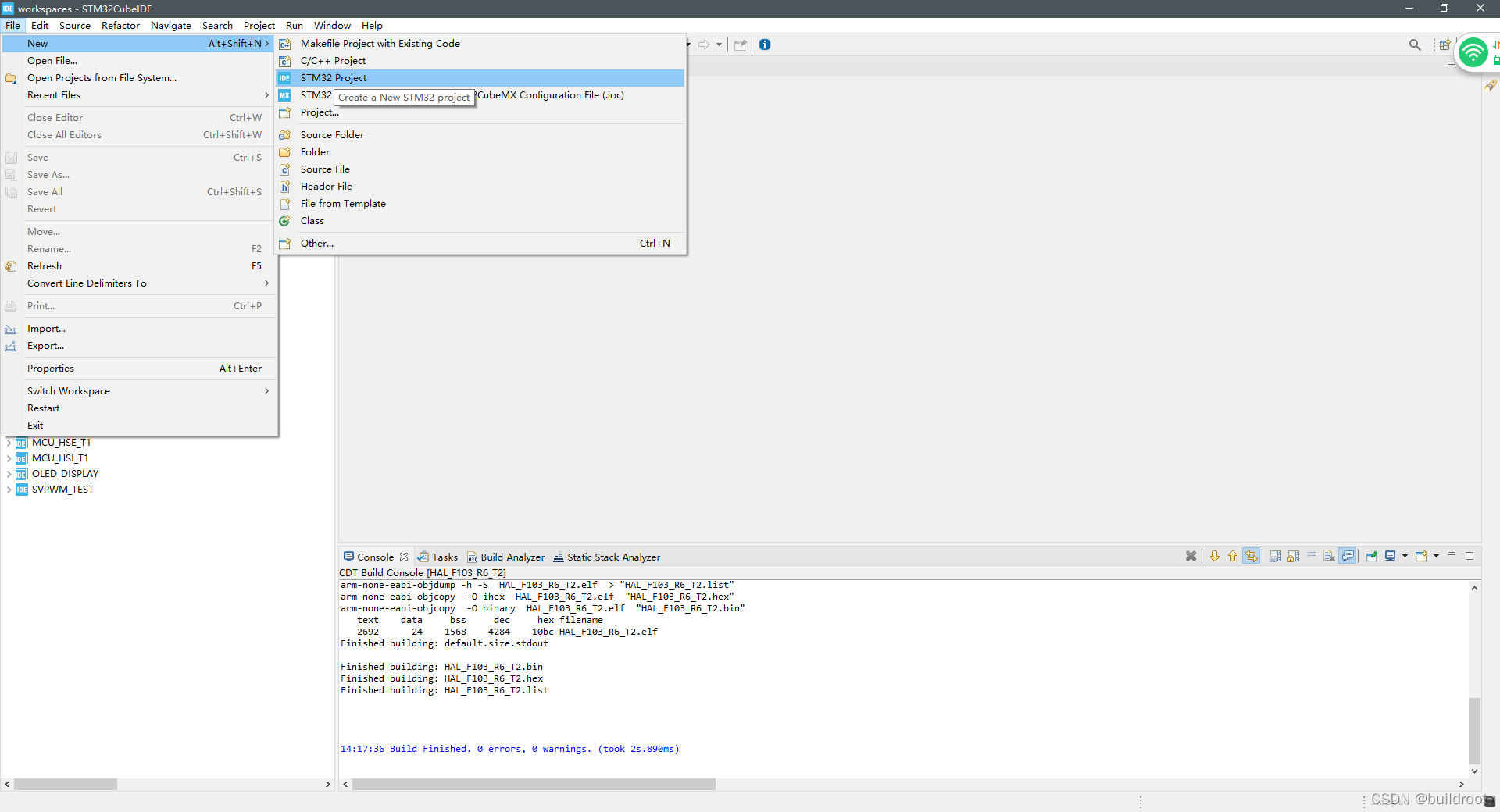Image resolution: width=1500 pixels, height=812 pixels.
Task: Click the pin editor icon in toolbar
Action: click(740, 45)
